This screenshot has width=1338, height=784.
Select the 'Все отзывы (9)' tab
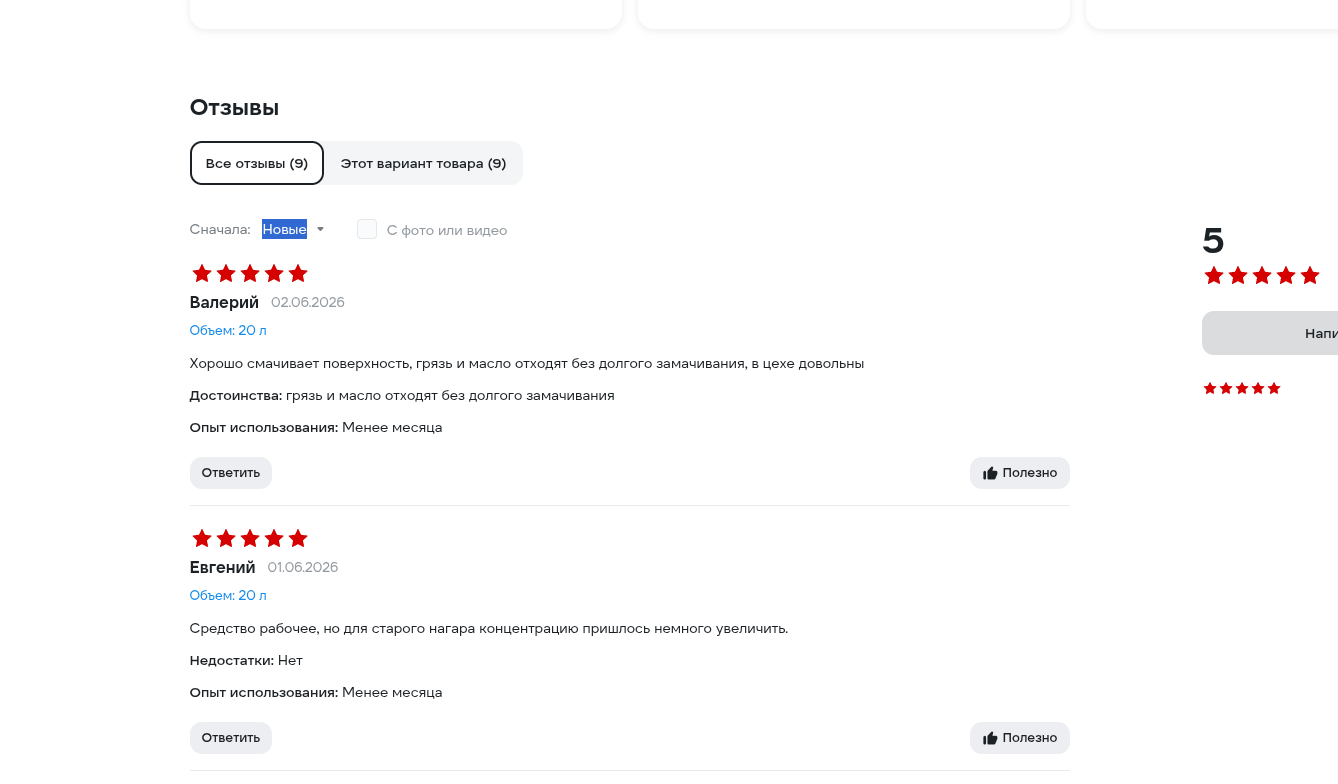point(257,163)
